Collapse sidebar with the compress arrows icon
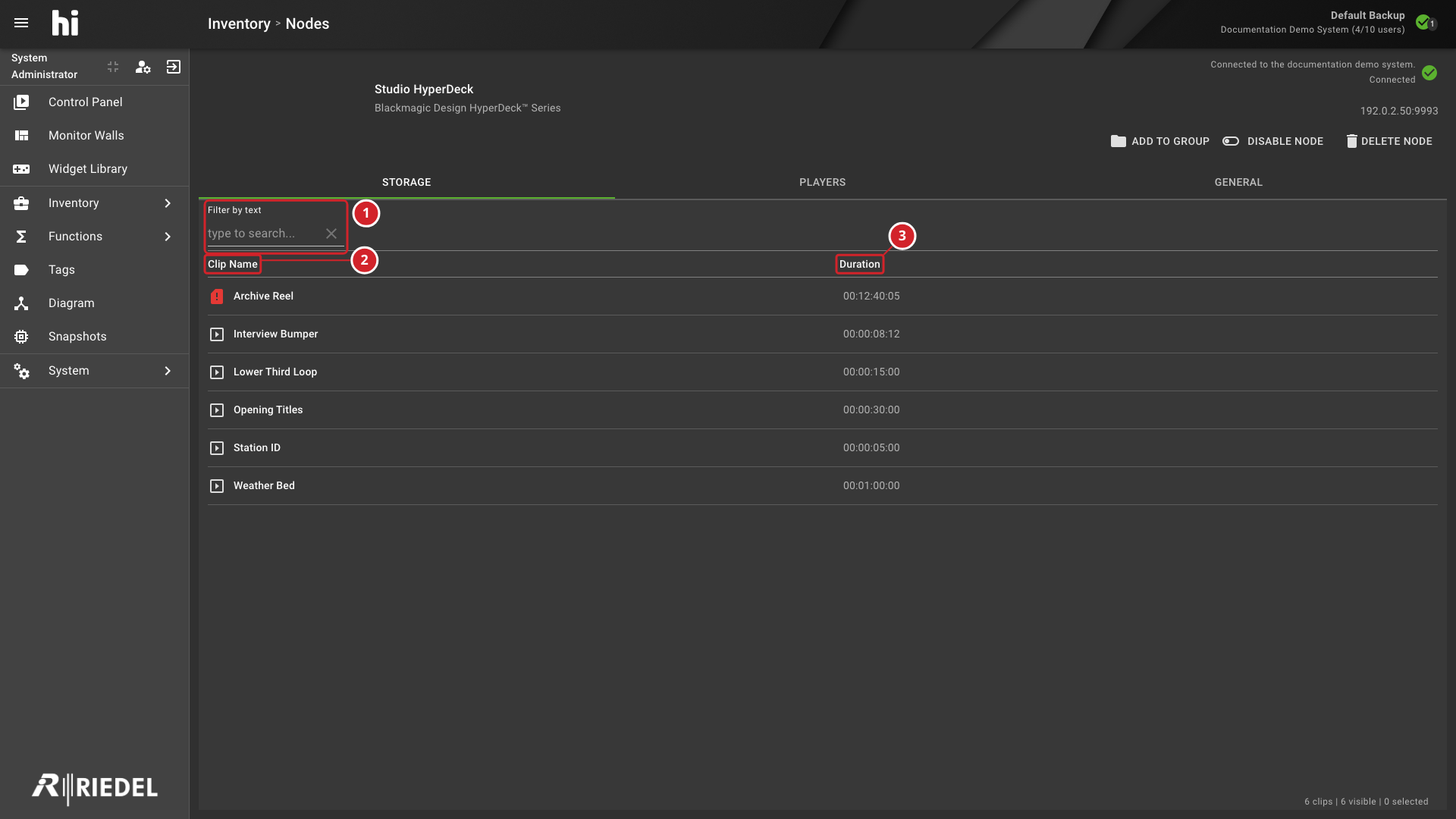This screenshot has width=1456, height=819. [x=113, y=67]
